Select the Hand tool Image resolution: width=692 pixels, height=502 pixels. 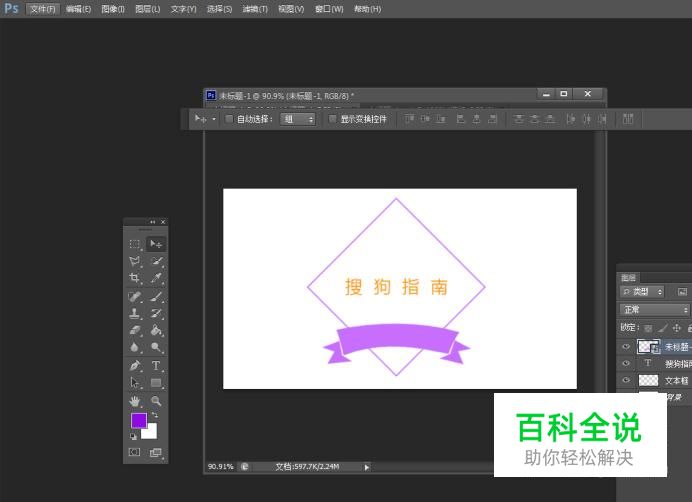point(135,401)
